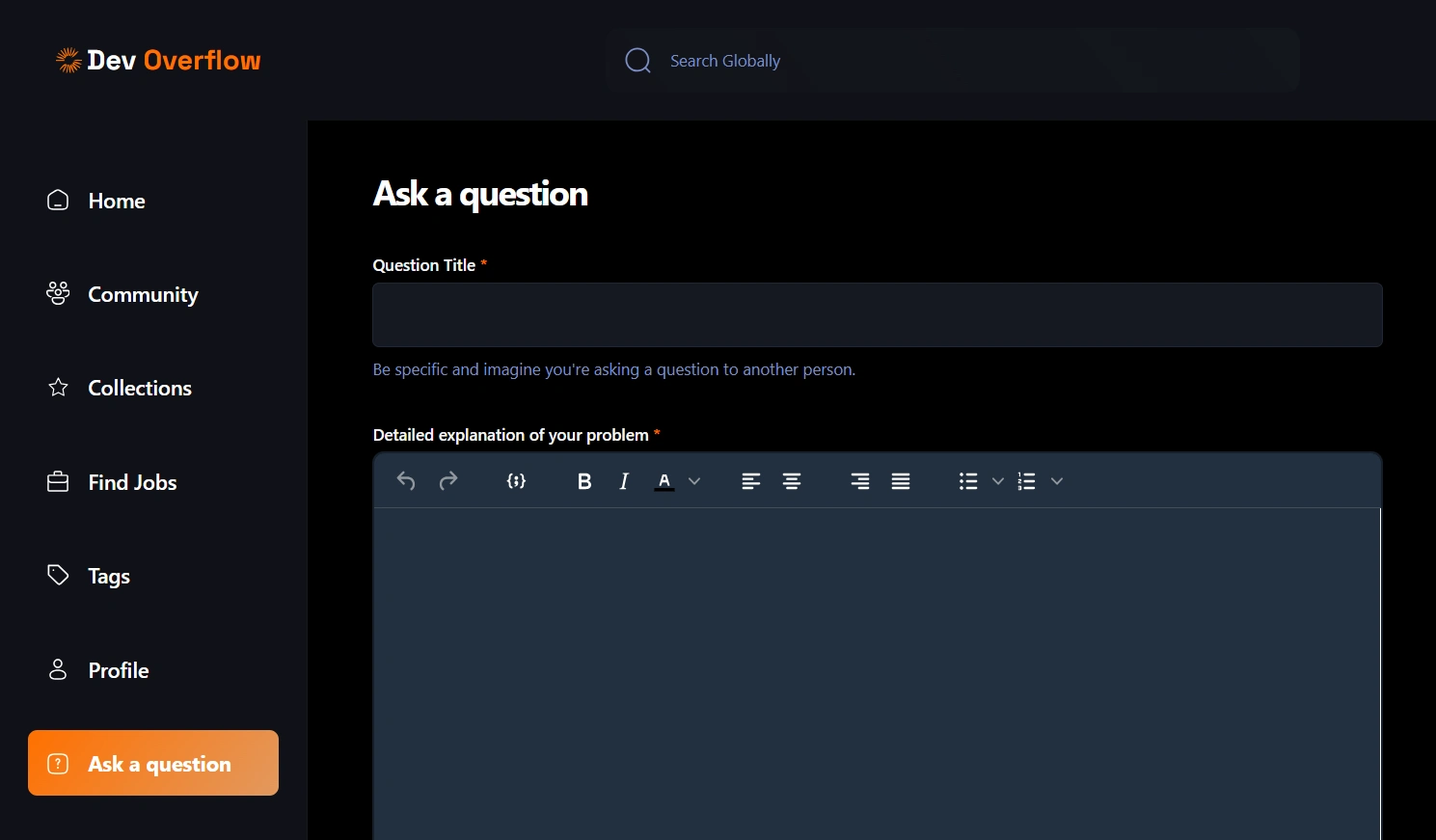Screen dimensions: 1436x840
Task: Navigate to Find Jobs
Action: [132, 482]
